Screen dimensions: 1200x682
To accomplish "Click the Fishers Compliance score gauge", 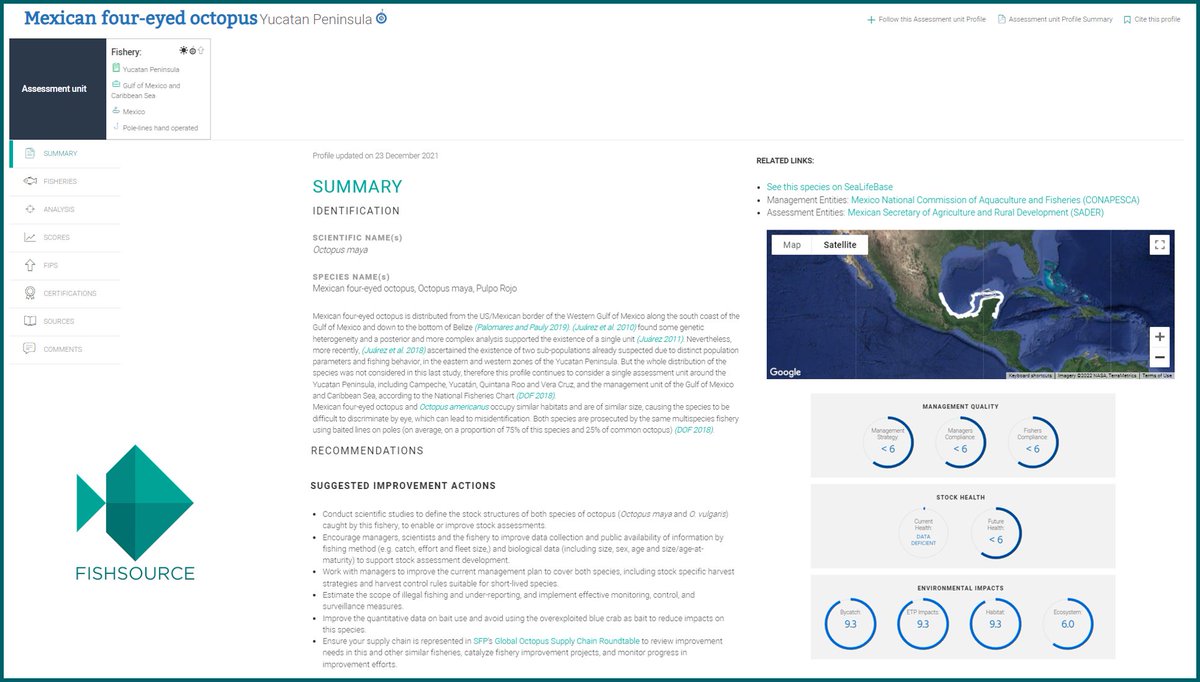I will tap(1032, 442).
